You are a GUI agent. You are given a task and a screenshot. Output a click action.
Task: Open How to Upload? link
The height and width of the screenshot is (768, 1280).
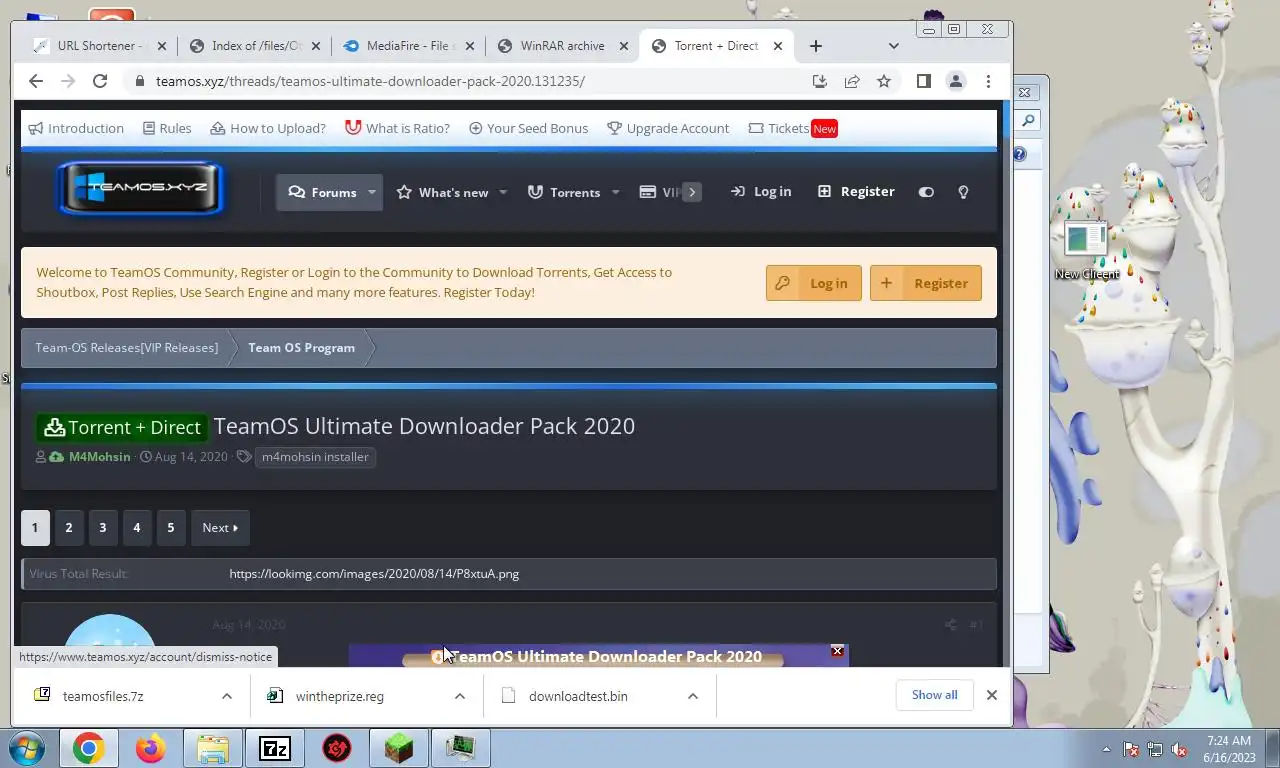click(x=268, y=128)
